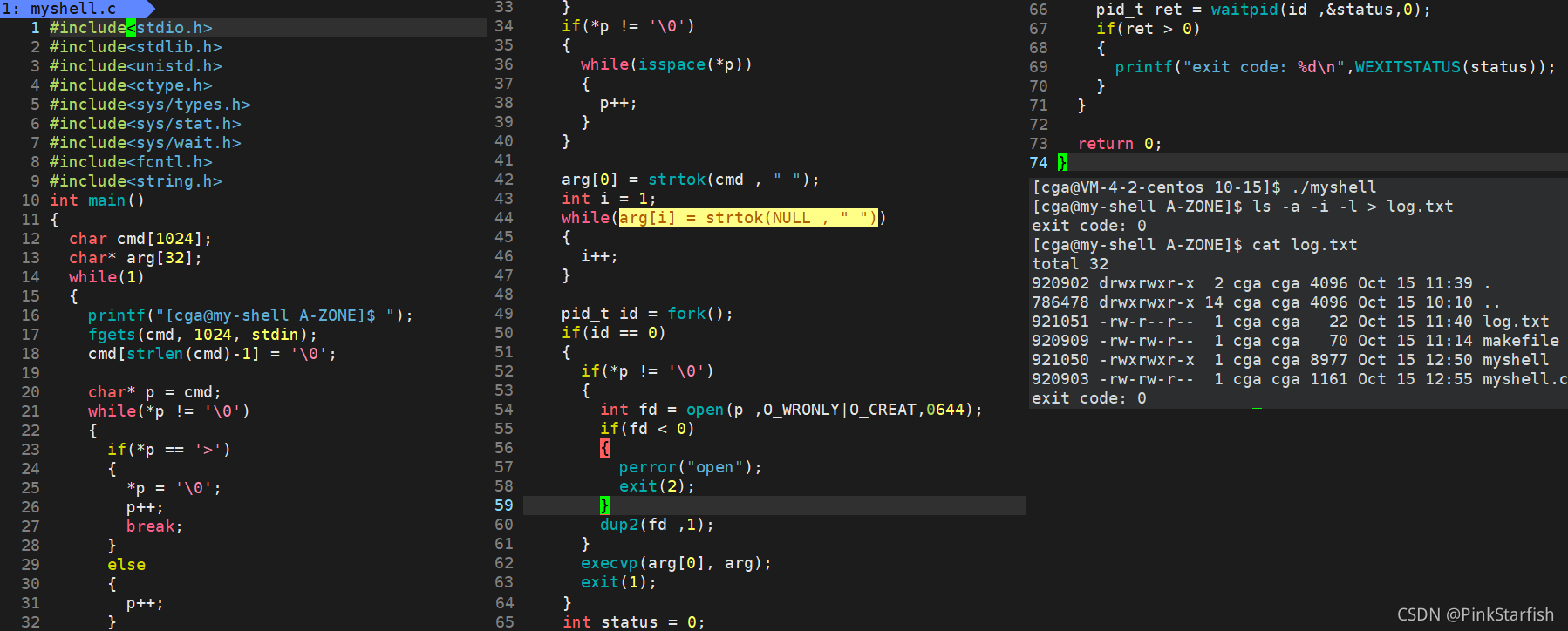
Task: Click the 'int fd = open(p ,O_WRONLY|O_CREAT,0644);' line
Action: click(791, 410)
